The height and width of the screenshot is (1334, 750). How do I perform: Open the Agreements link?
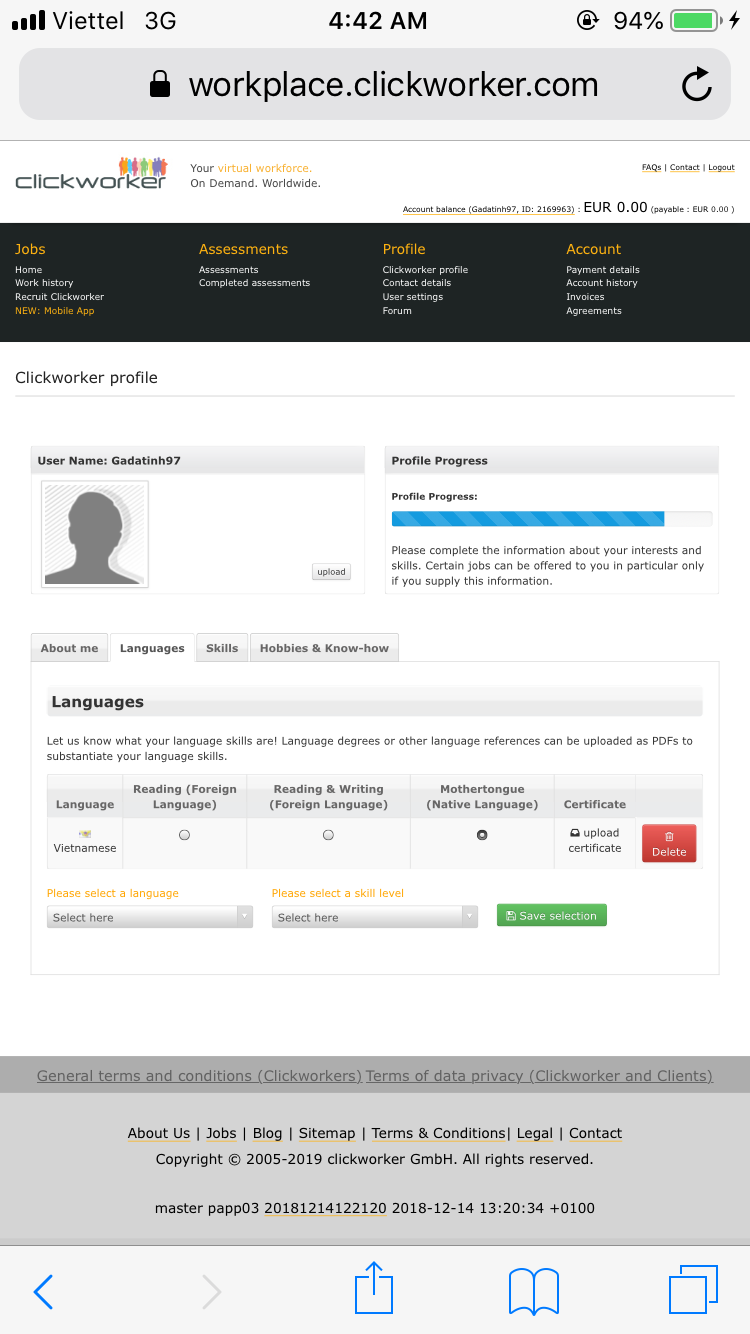pyautogui.click(x=594, y=311)
